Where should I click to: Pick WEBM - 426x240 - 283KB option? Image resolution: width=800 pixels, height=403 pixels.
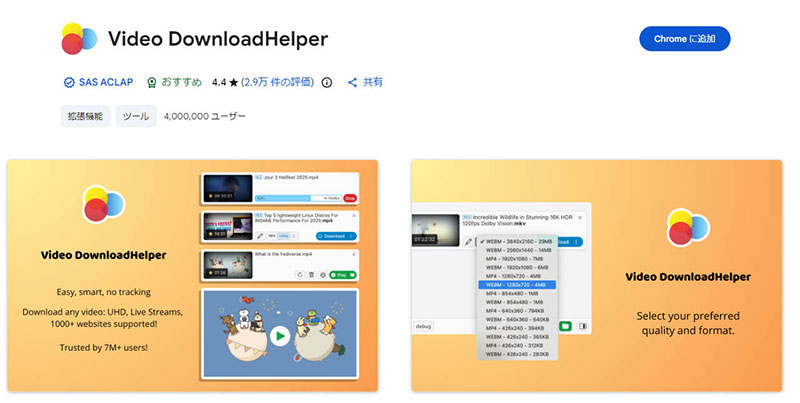pos(517,354)
